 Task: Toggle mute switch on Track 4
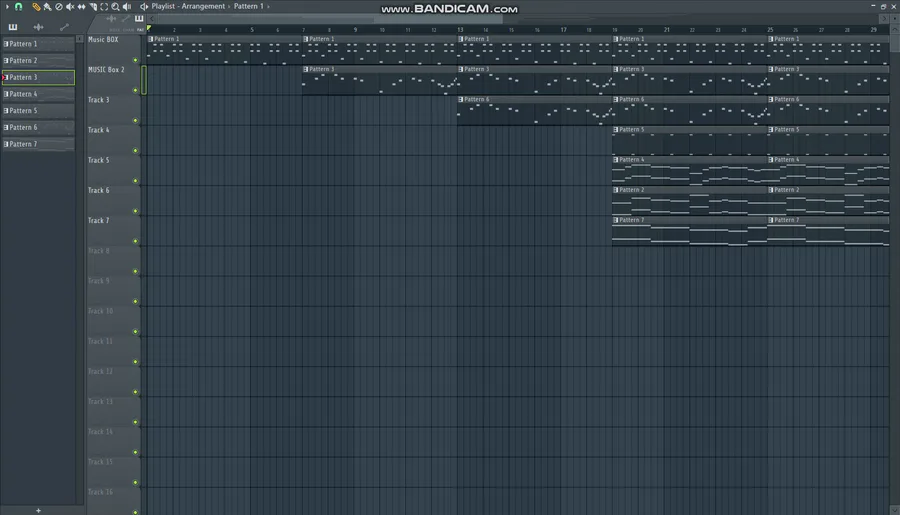coord(135,150)
